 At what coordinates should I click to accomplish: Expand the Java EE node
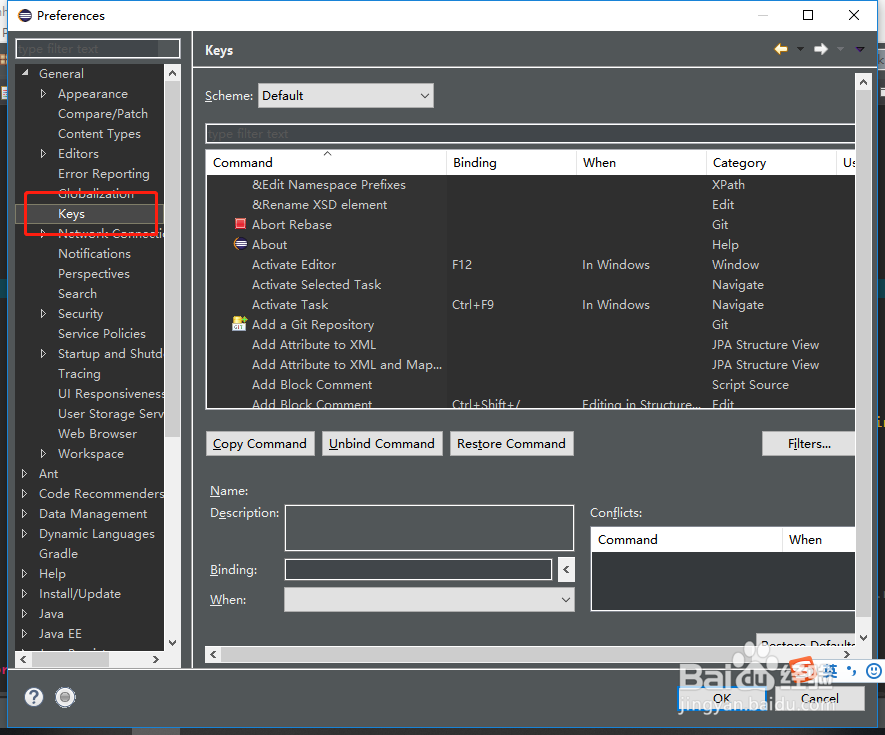24,633
